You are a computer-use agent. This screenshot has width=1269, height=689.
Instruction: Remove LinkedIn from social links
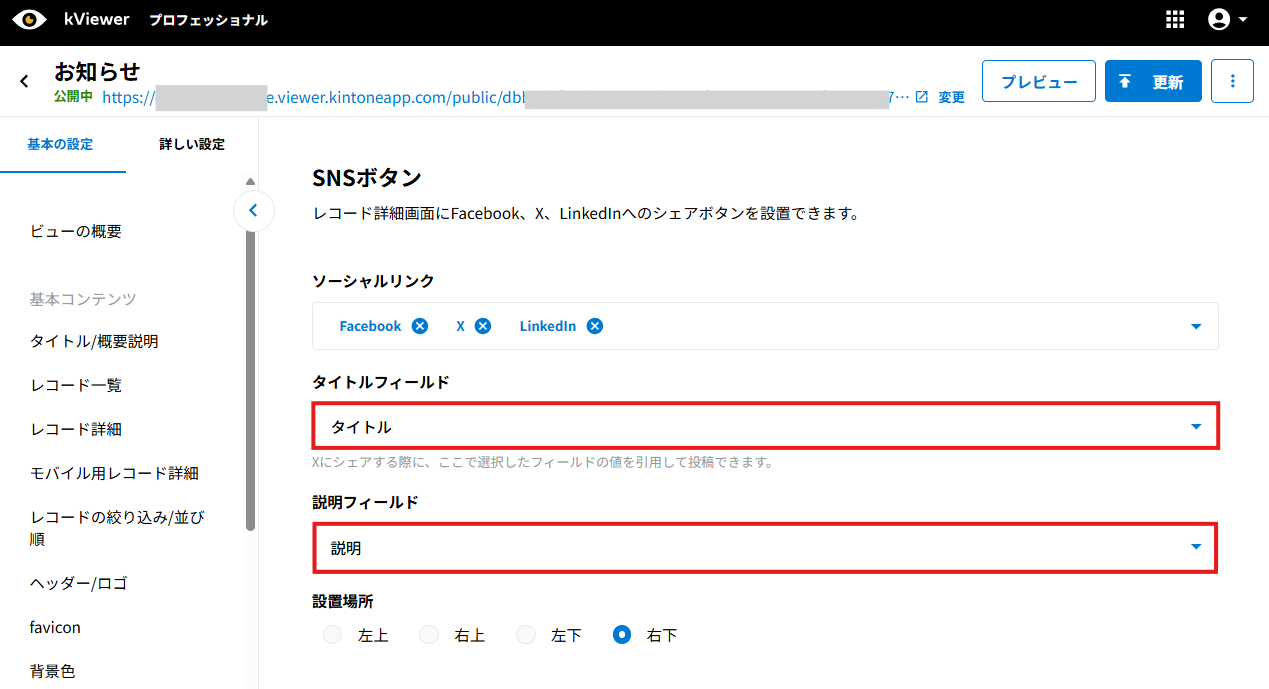click(595, 326)
